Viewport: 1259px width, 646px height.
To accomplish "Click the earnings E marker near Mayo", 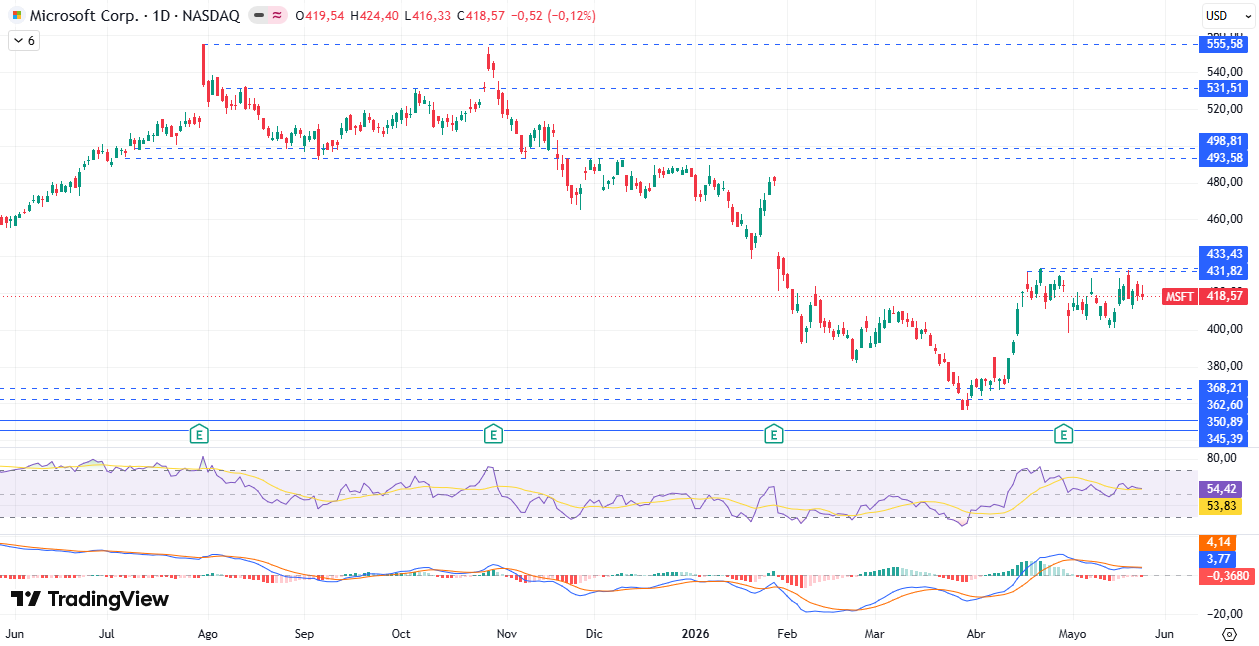I will click(1064, 434).
